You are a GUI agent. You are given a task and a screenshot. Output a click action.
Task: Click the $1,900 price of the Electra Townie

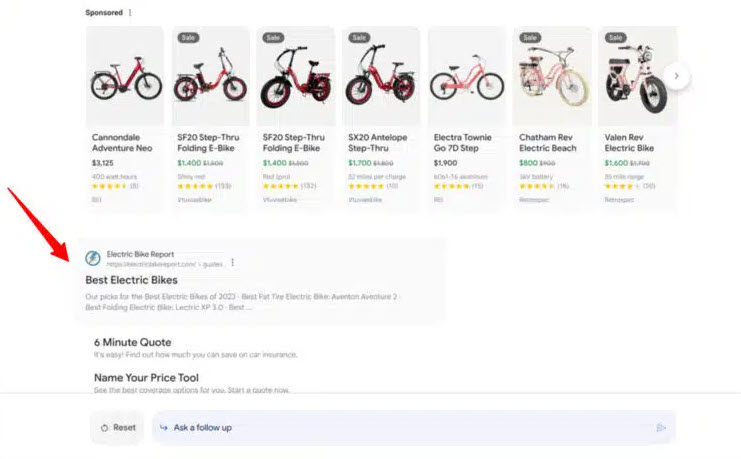(x=445, y=163)
